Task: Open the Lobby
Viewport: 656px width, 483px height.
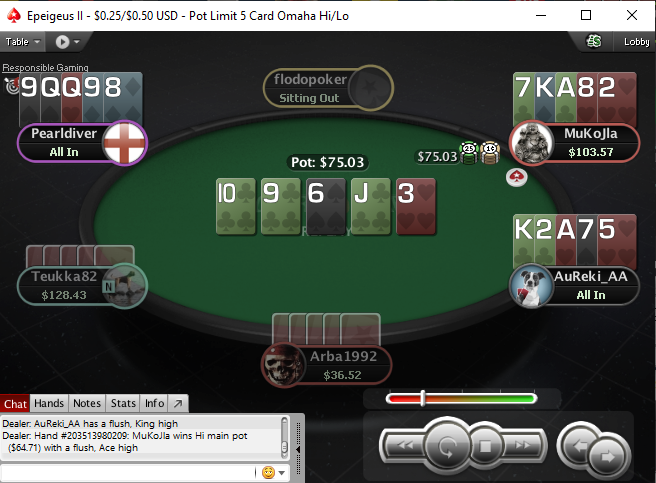Action: coord(636,41)
